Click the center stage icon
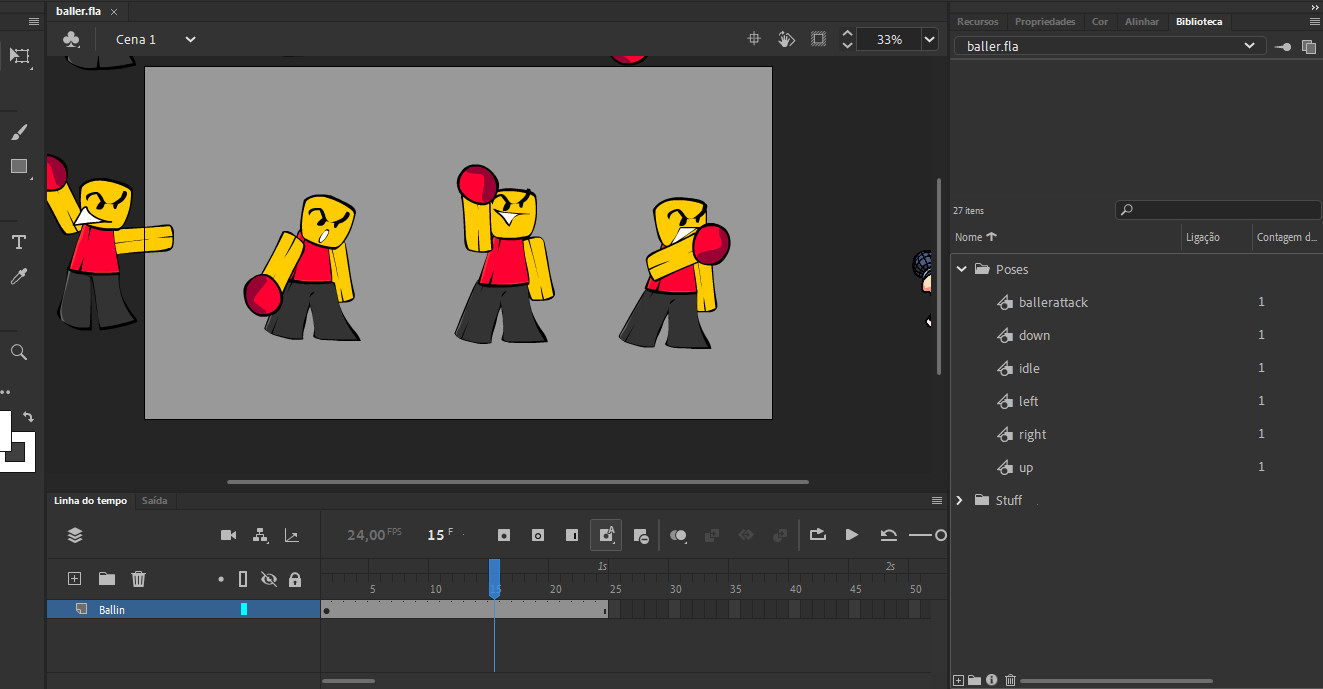Screen dimensions: 1323x689 pyautogui.click(x=756, y=39)
